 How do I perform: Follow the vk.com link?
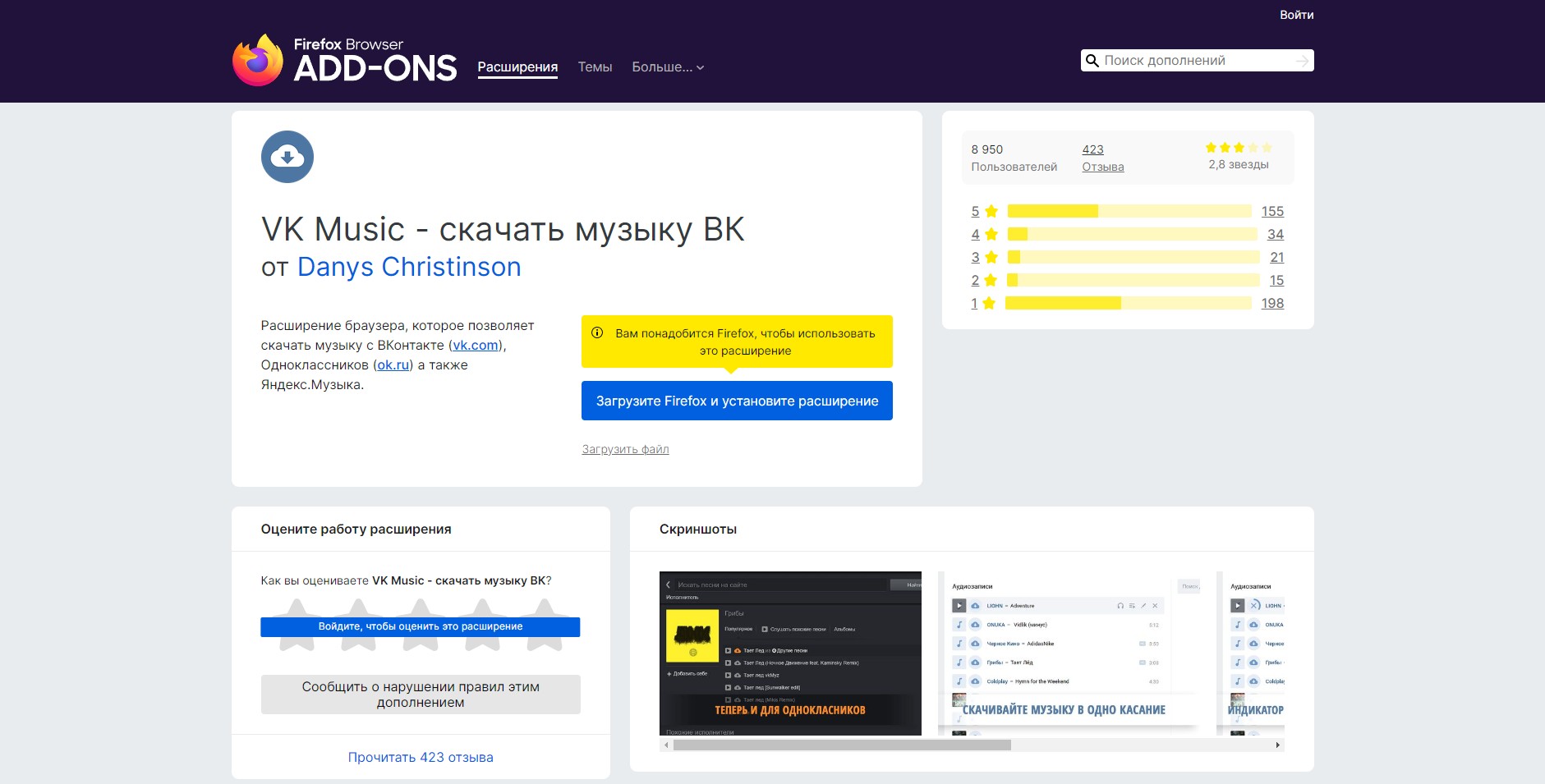[x=476, y=346]
